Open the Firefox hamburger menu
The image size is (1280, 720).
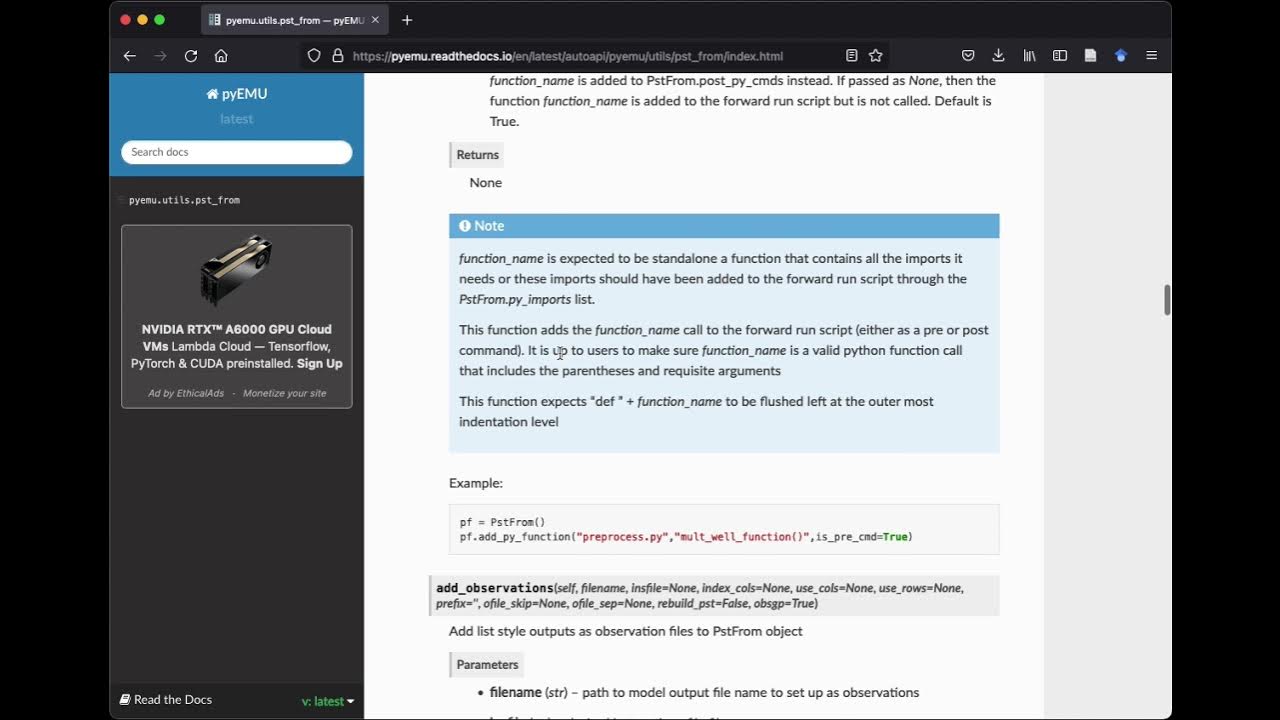pos(1152,56)
